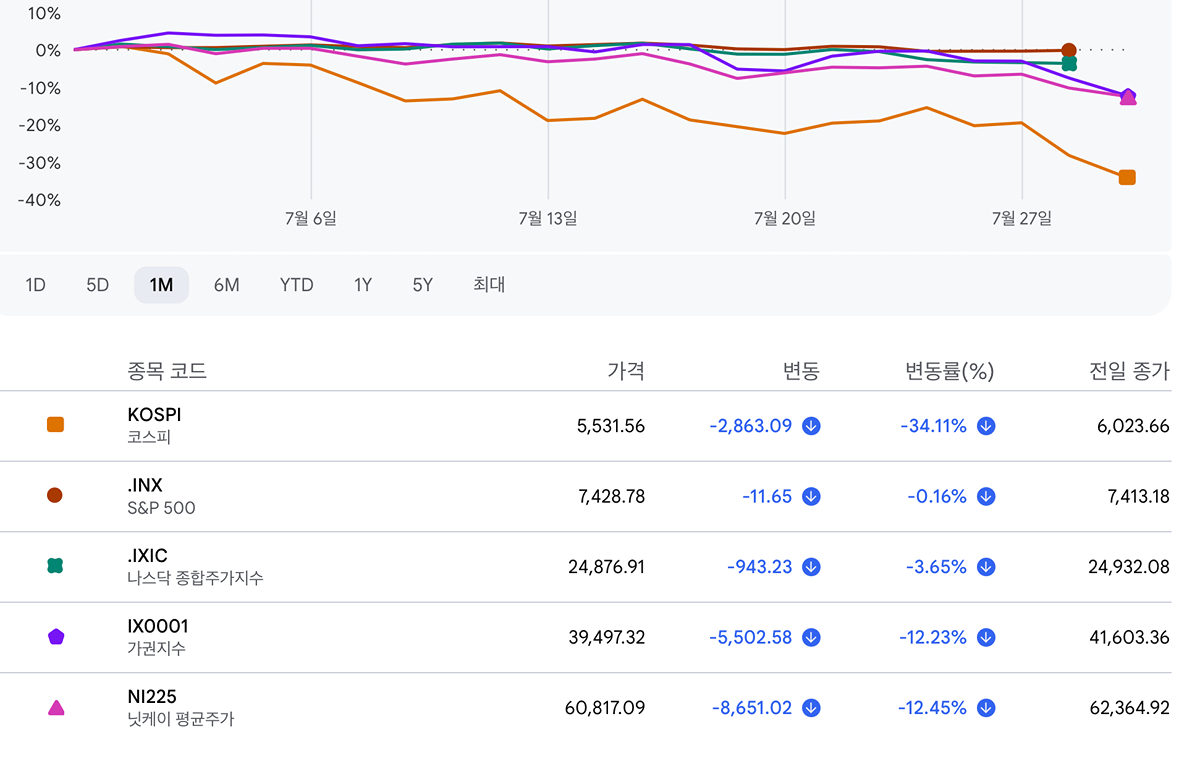Click the S&P 500 endpoint circle on chart
This screenshot has height=758, width=1200.
(1069, 50)
